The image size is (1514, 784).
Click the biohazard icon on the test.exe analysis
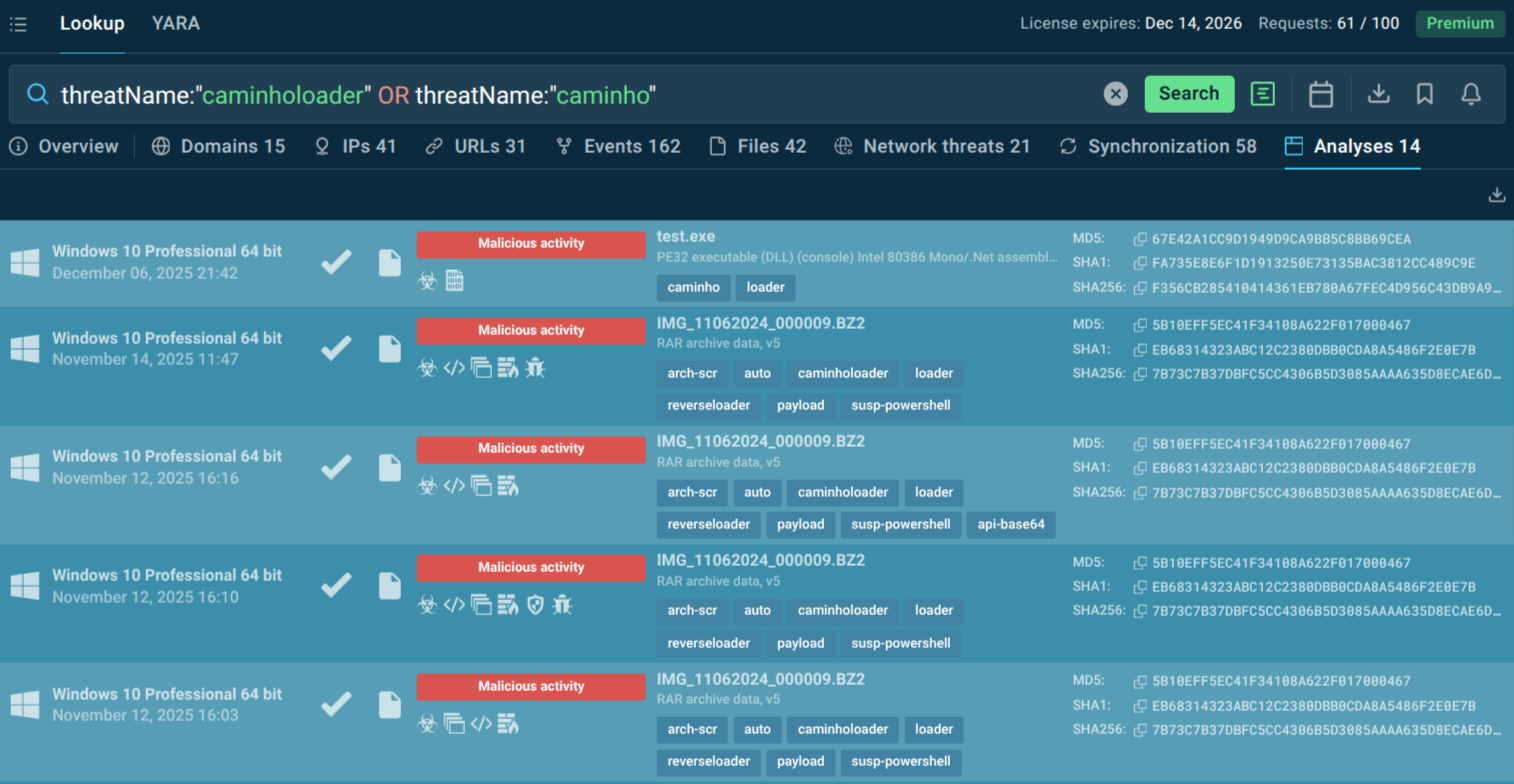click(428, 280)
